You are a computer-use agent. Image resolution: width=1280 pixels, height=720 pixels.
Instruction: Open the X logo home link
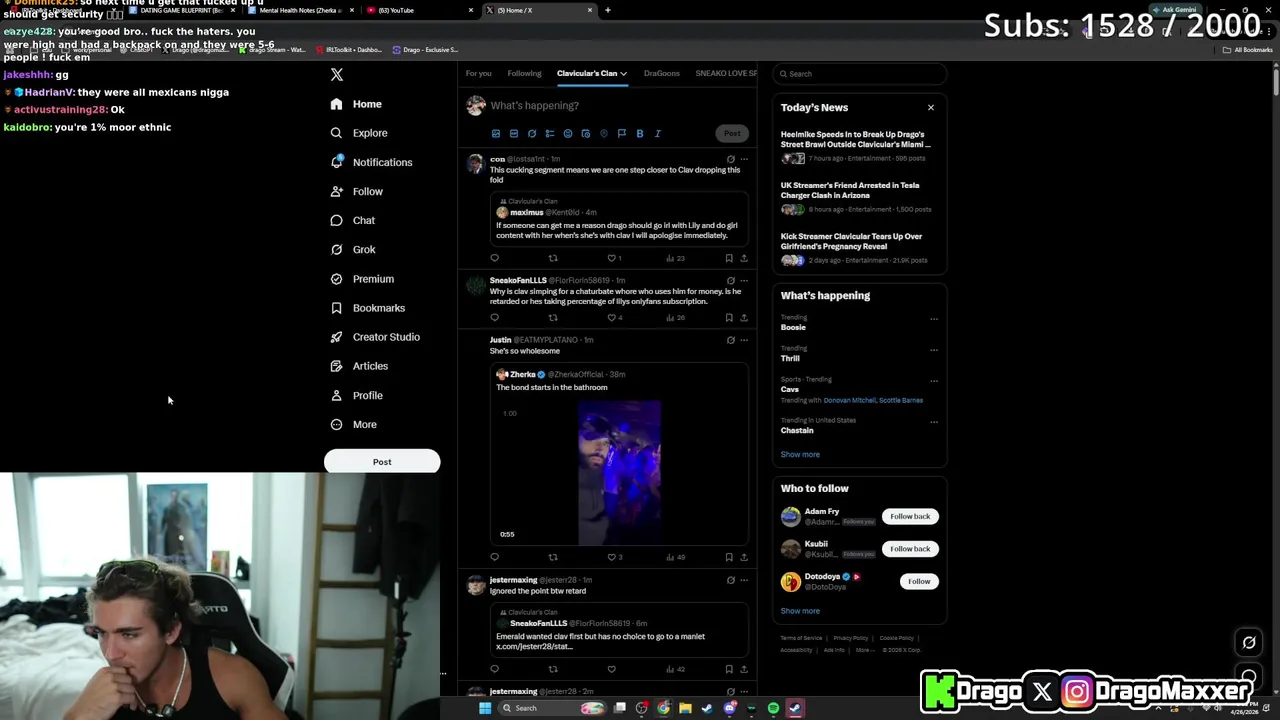coord(337,75)
